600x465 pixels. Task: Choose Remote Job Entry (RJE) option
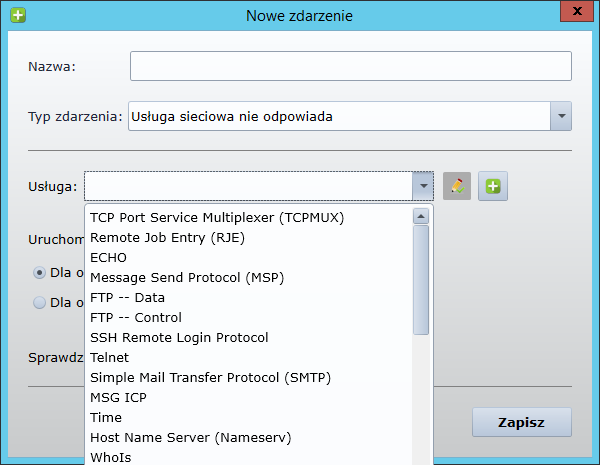pyautogui.click(x=167, y=237)
